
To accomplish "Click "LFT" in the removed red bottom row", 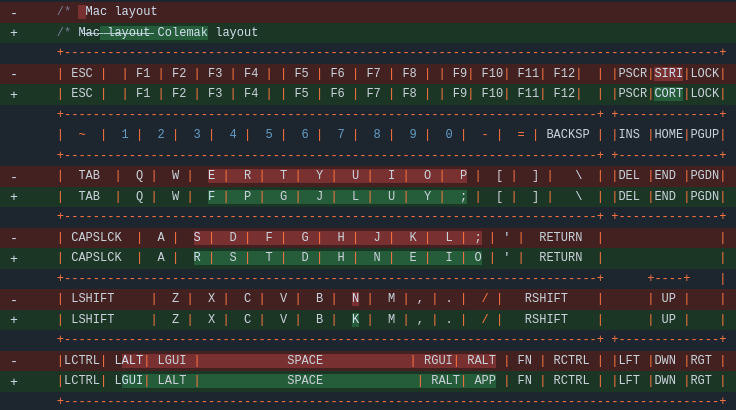I will [x=629, y=360].
